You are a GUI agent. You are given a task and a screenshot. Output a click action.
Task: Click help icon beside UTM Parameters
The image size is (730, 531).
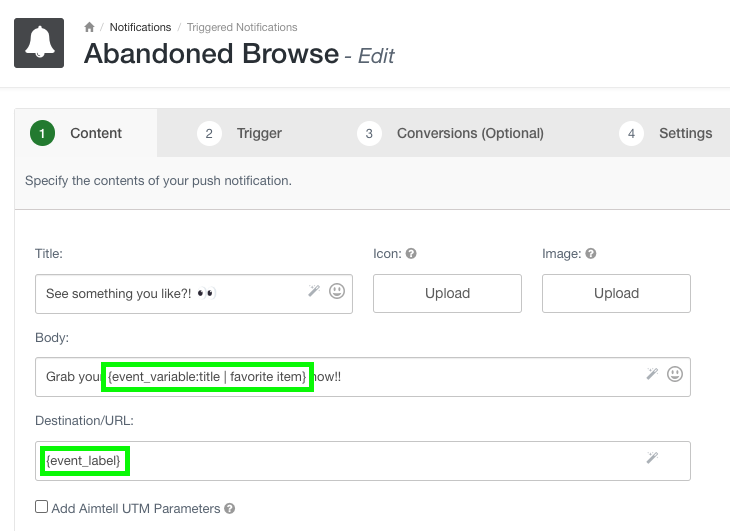pyautogui.click(x=230, y=509)
